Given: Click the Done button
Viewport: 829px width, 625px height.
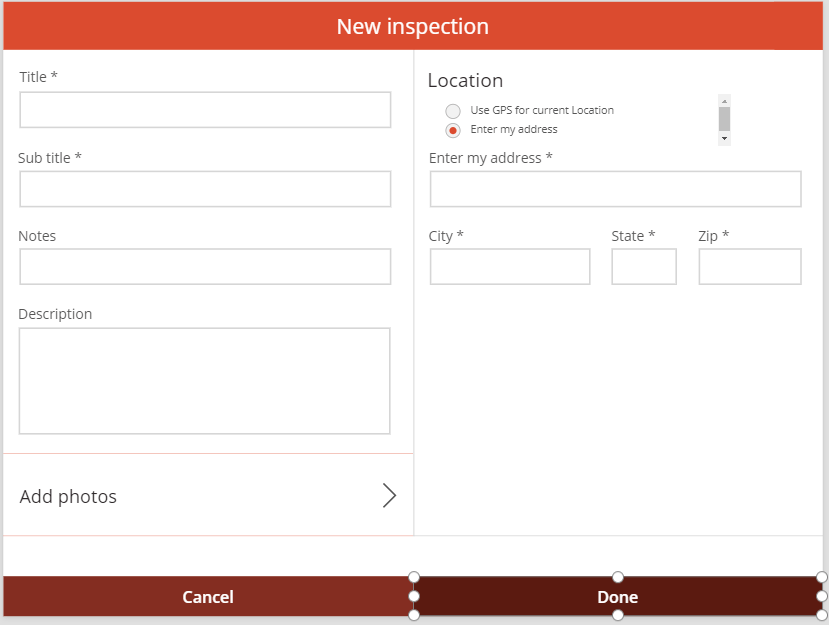Looking at the screenshot, I should click(x=618, y=596).
